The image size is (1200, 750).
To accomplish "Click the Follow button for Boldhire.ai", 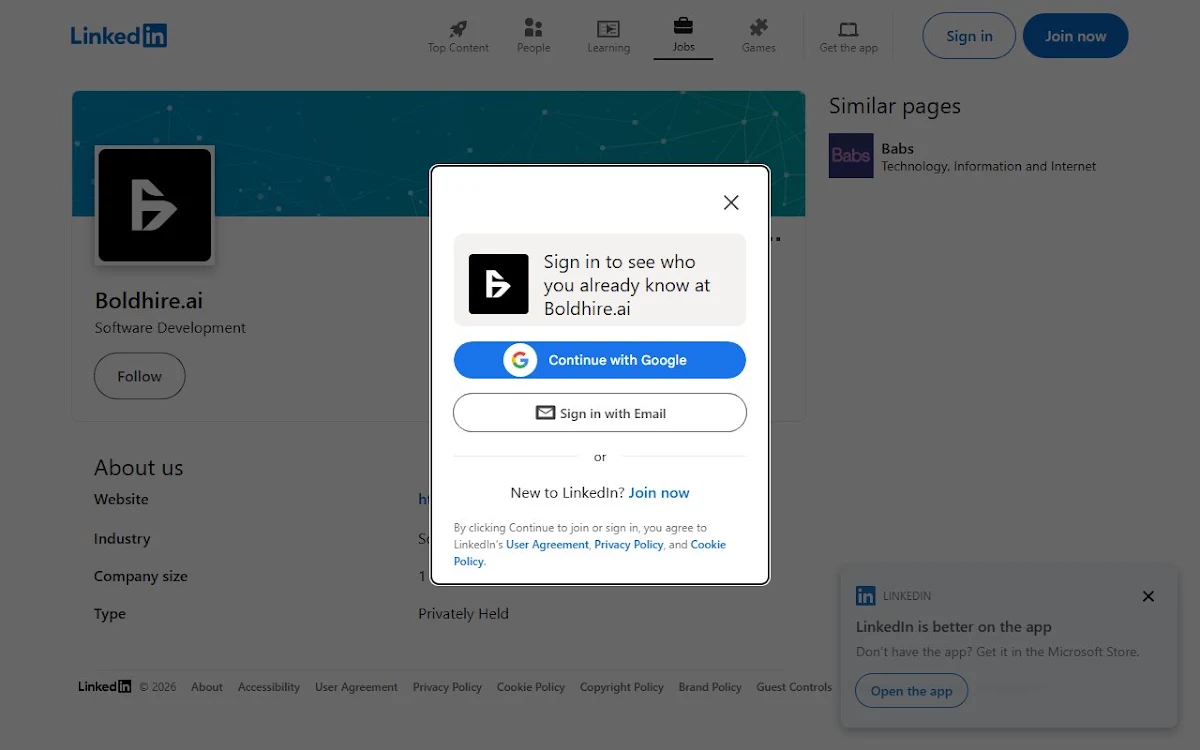I will (x=139, y=376).
